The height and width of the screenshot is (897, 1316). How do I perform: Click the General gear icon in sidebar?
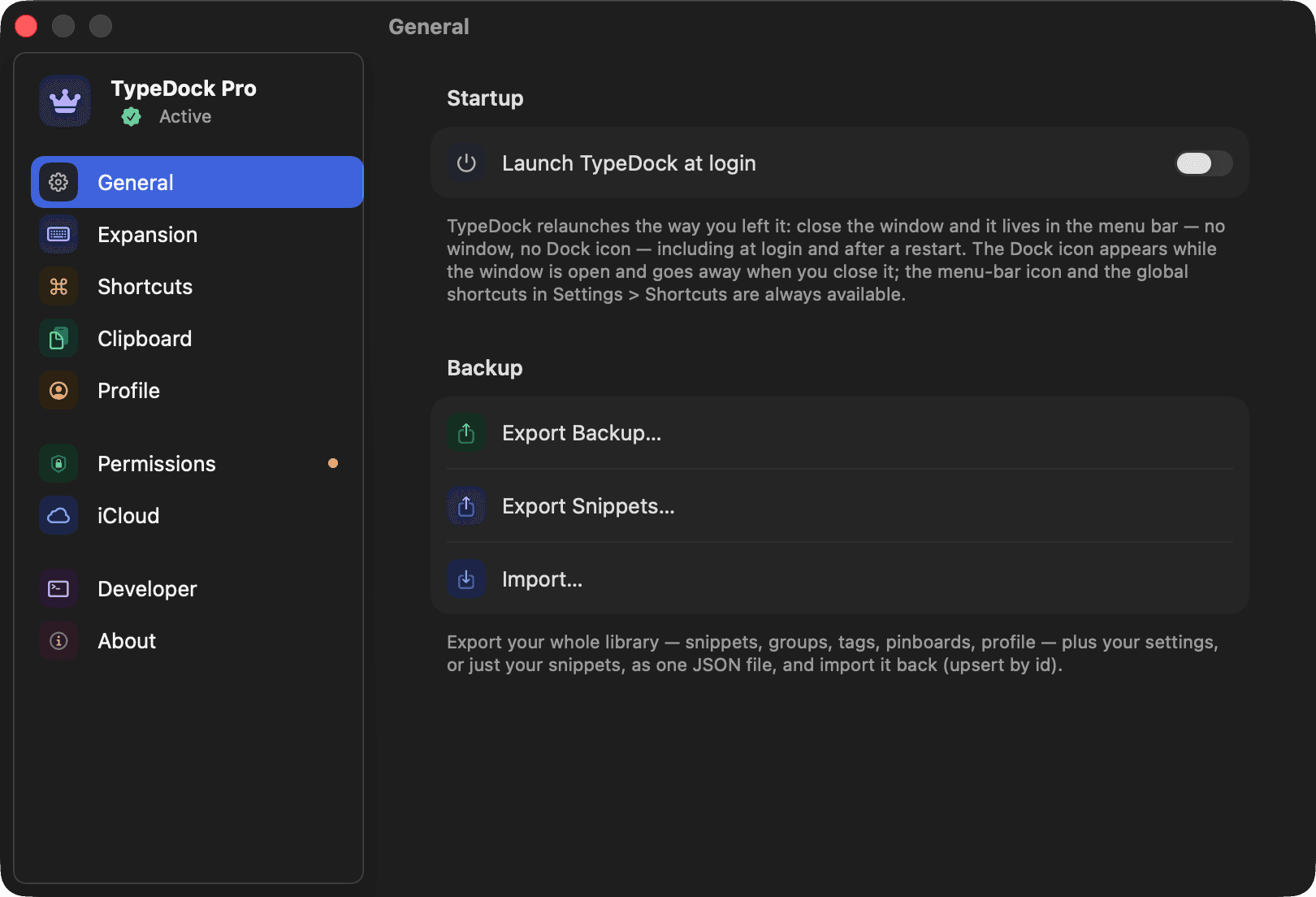tap(58, 182)
